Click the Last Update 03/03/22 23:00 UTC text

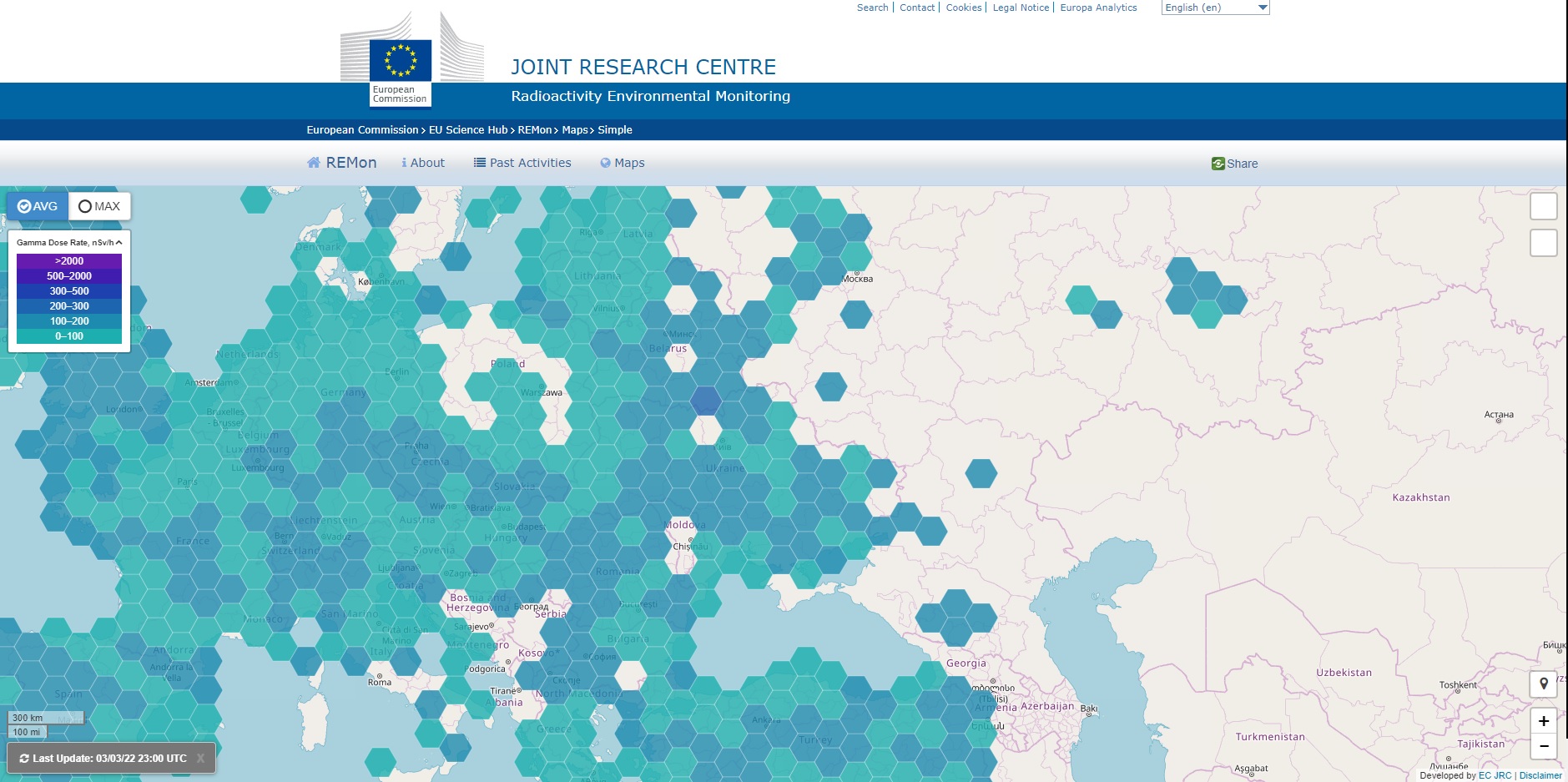[x=109, y=759]
